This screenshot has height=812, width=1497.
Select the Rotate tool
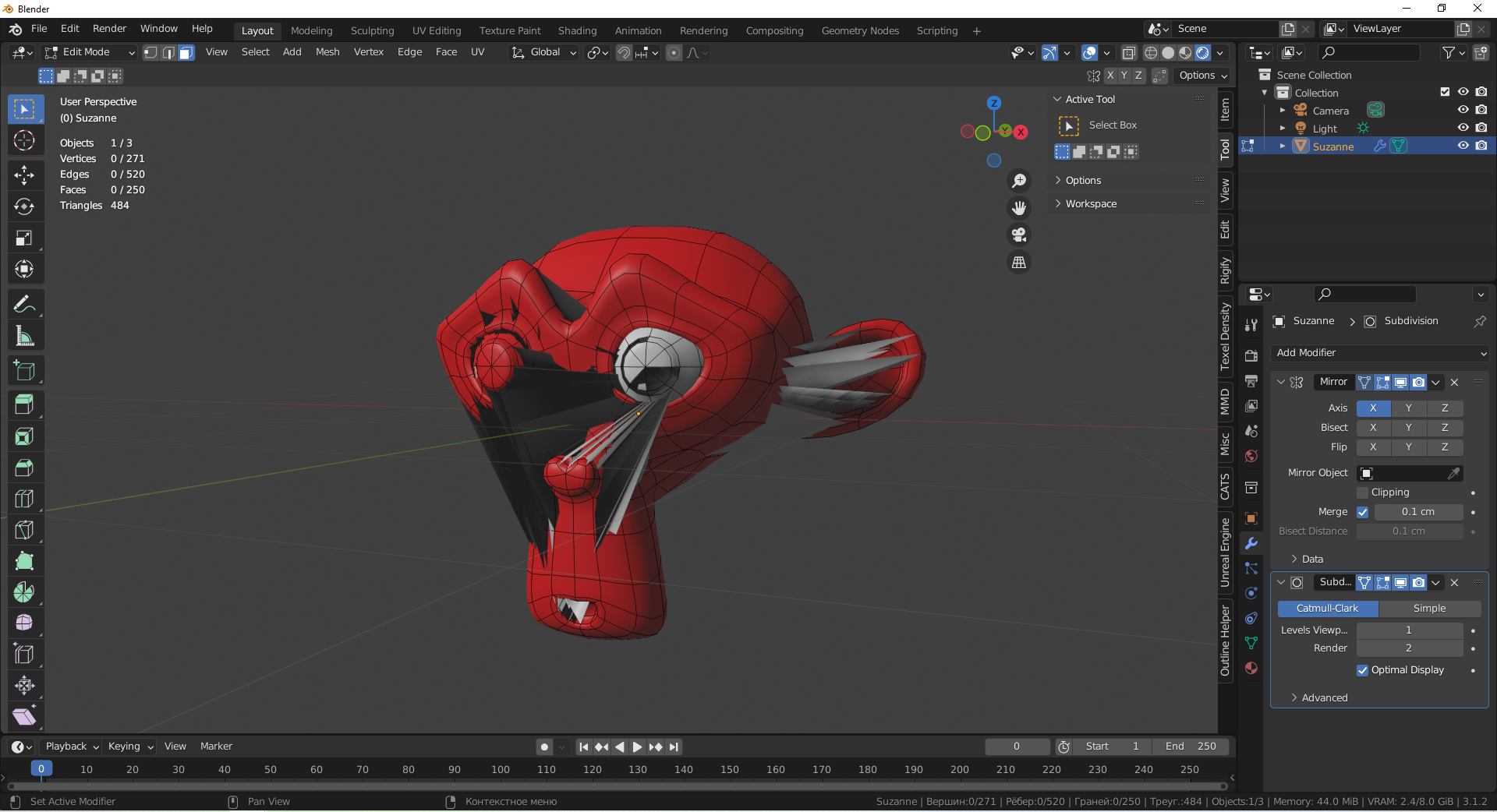[24, 207]
